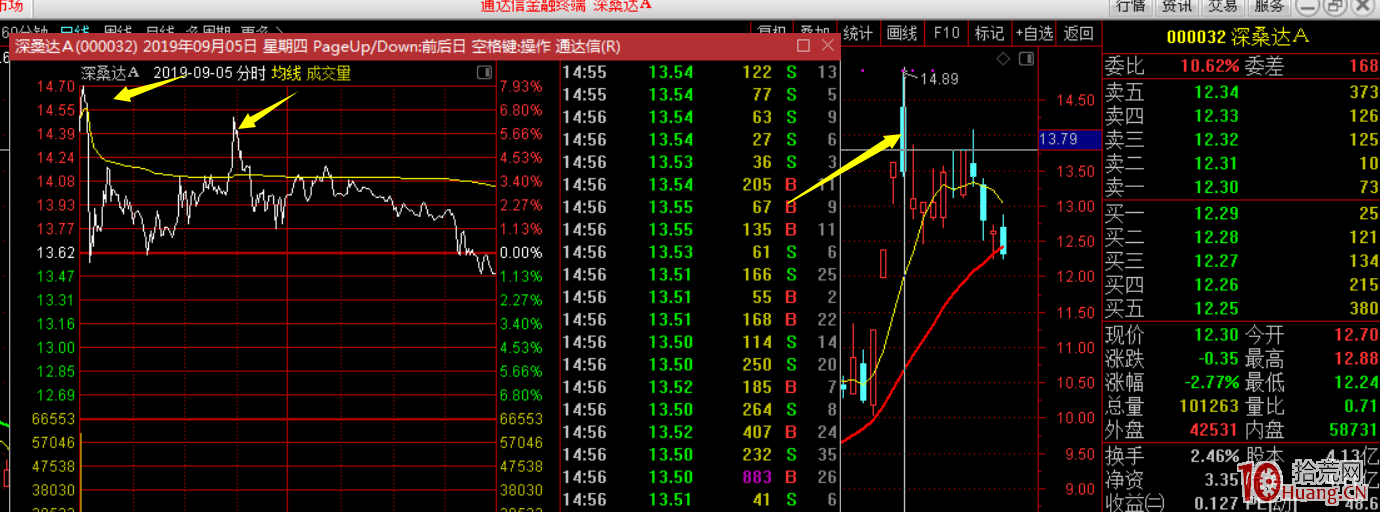This screenshot has height=512, width=1380.
Task: Toggle the 均线 average line label
Action: tap(286, 73)
